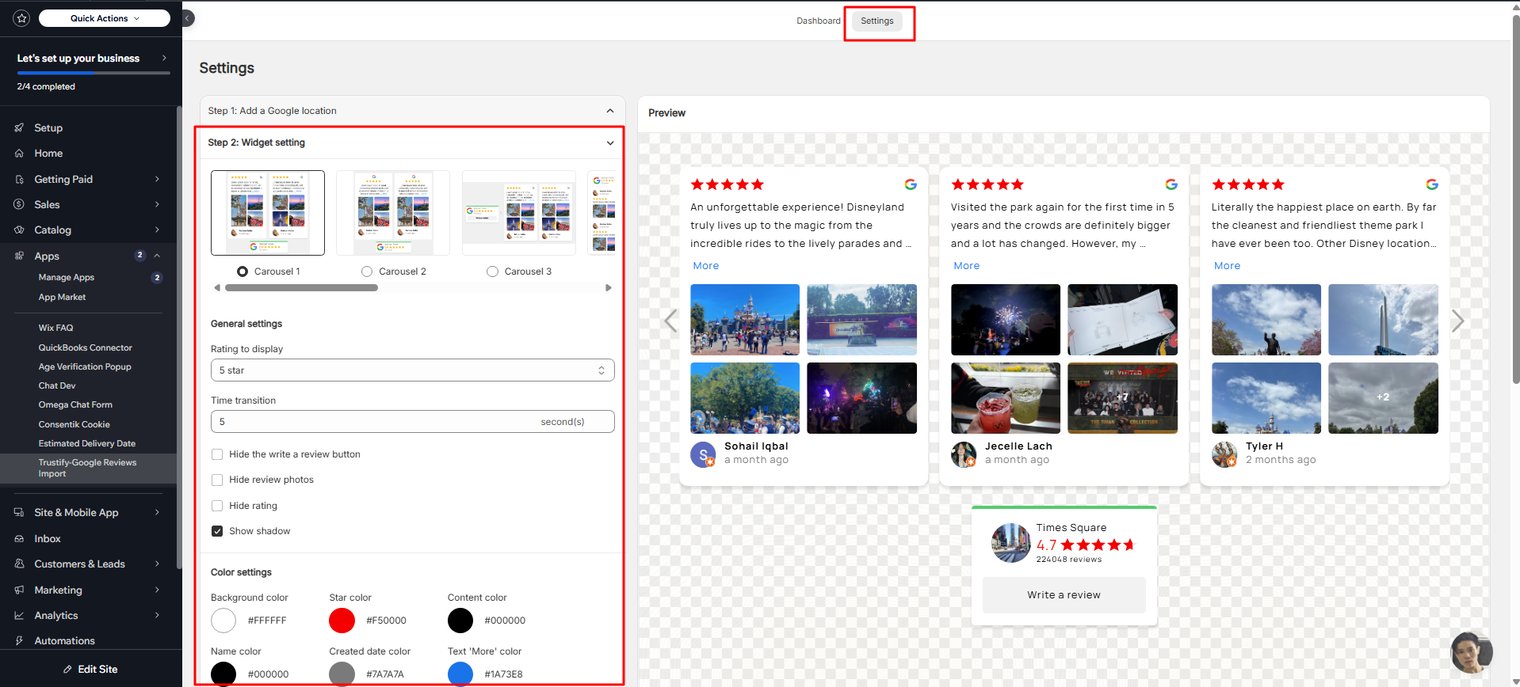
Task: Open the support chat avatar bubble
Action: pos(1471,651)
